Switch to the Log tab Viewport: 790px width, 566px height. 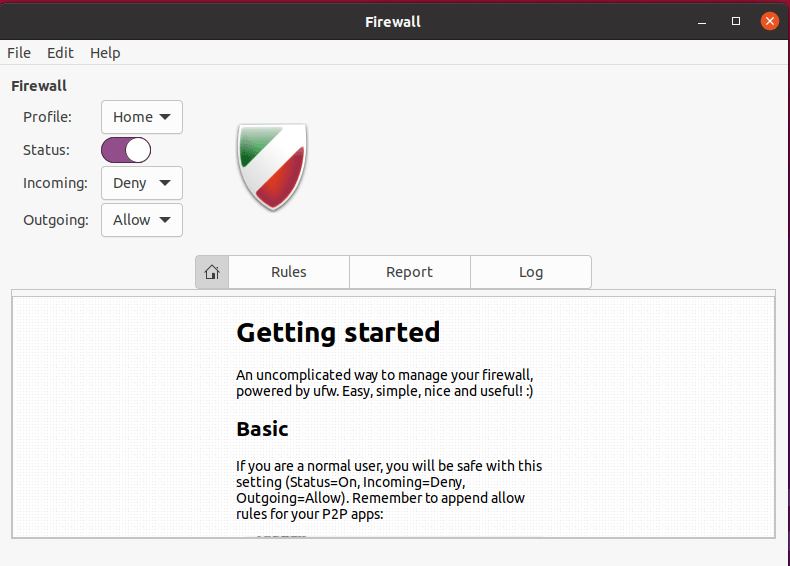click(x=531, y=272)
